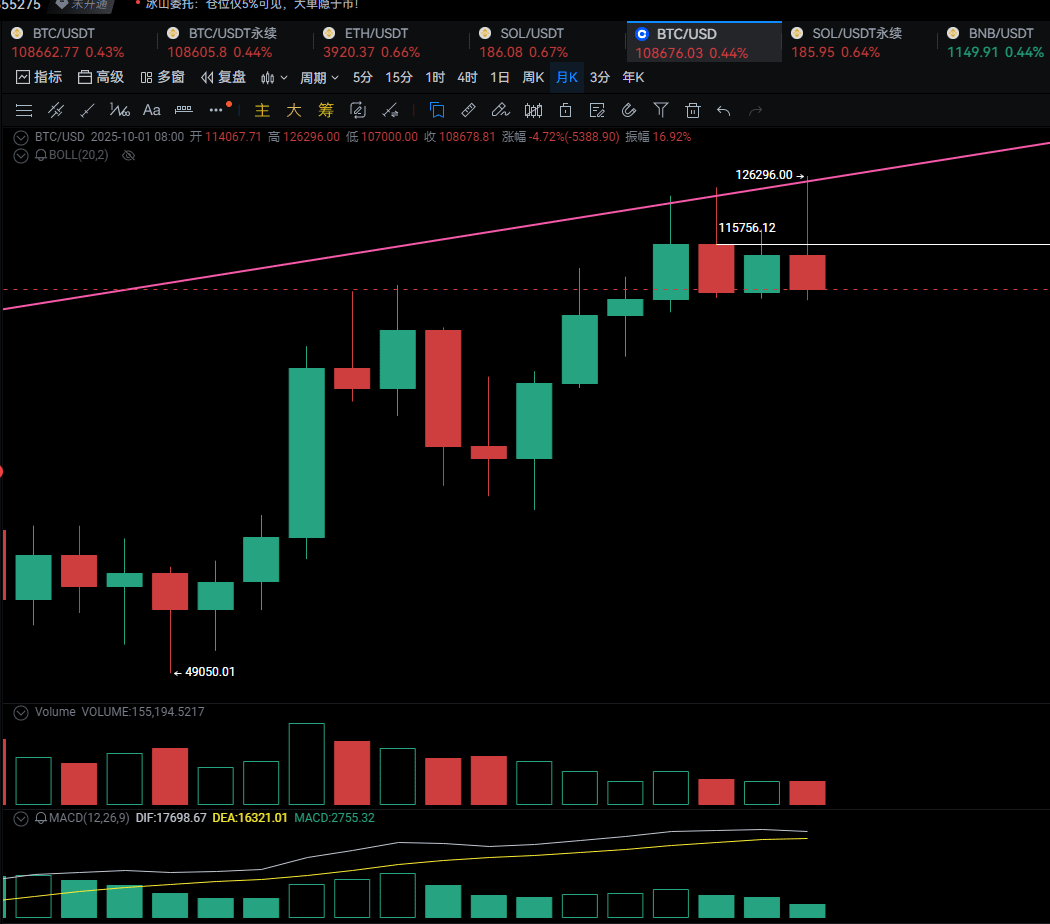
Task: Click the 复盘 replay button
Action: tap(223, 77)
